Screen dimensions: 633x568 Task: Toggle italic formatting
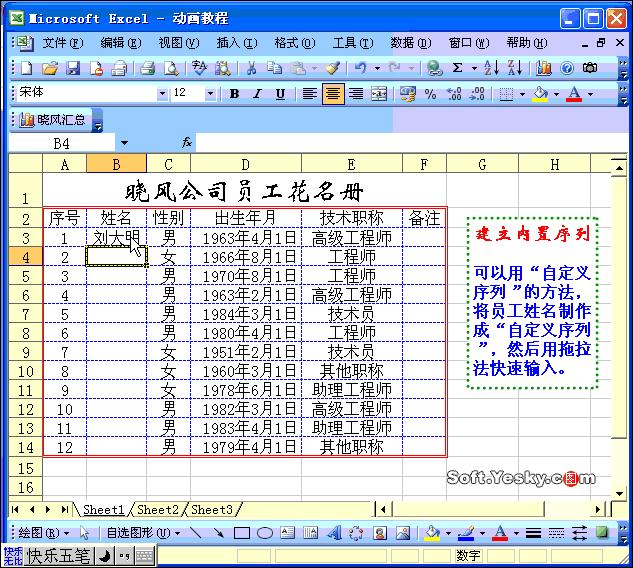click(257, 94)
